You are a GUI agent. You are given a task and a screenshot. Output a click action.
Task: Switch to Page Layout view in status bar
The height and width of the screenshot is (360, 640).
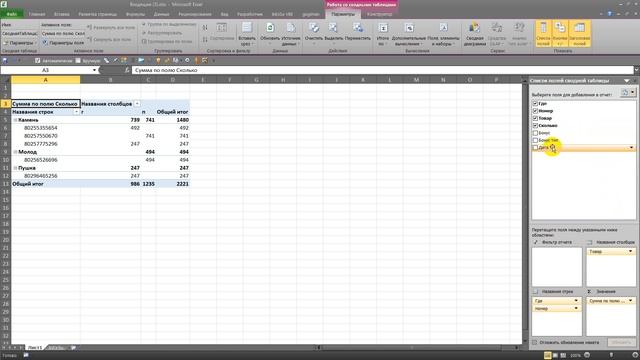tap(556, 356)
